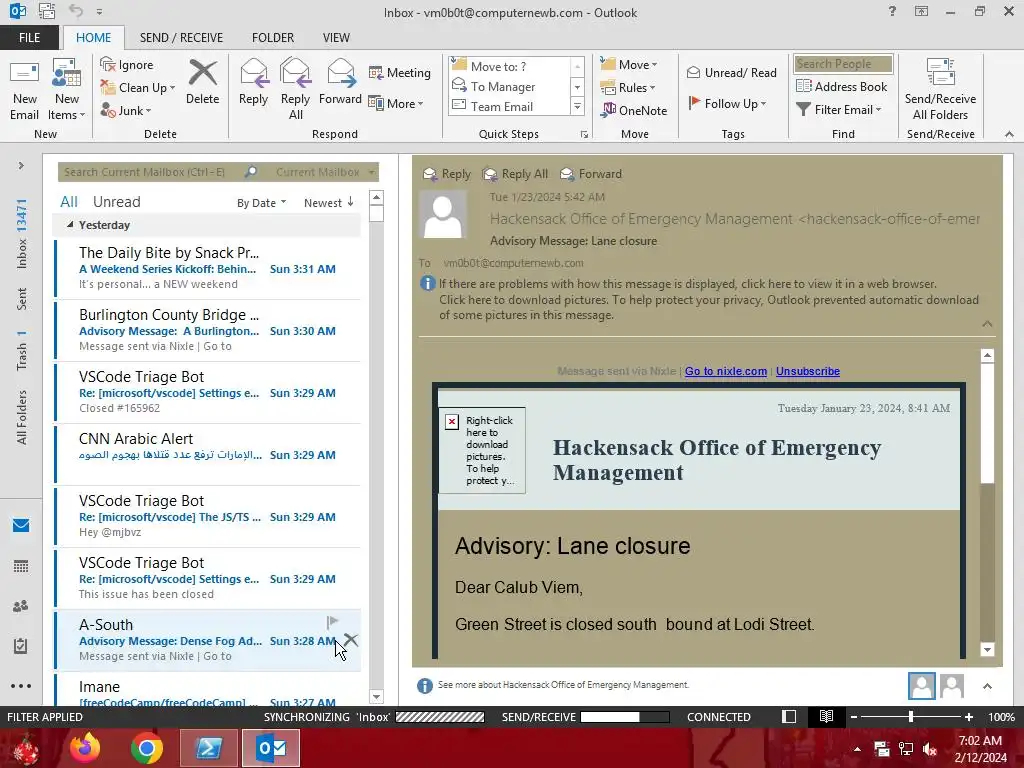Click the ribbon Reply button

pyautogui.click(x=253, y=82)
